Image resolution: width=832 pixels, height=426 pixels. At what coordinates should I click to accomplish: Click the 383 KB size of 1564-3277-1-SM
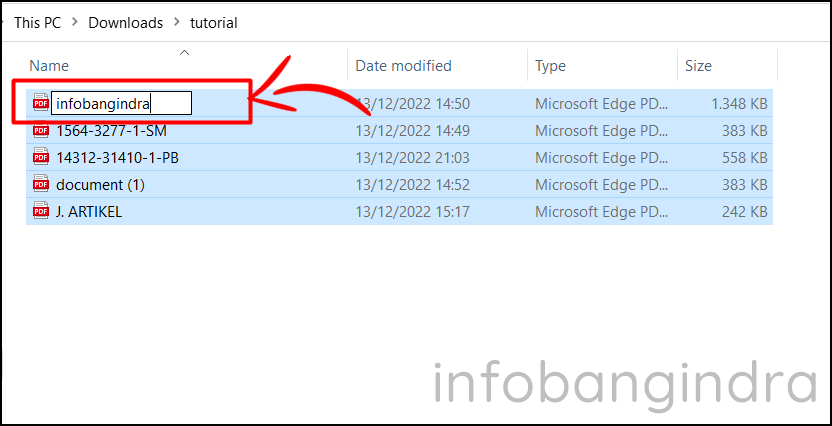click(745, 131)
